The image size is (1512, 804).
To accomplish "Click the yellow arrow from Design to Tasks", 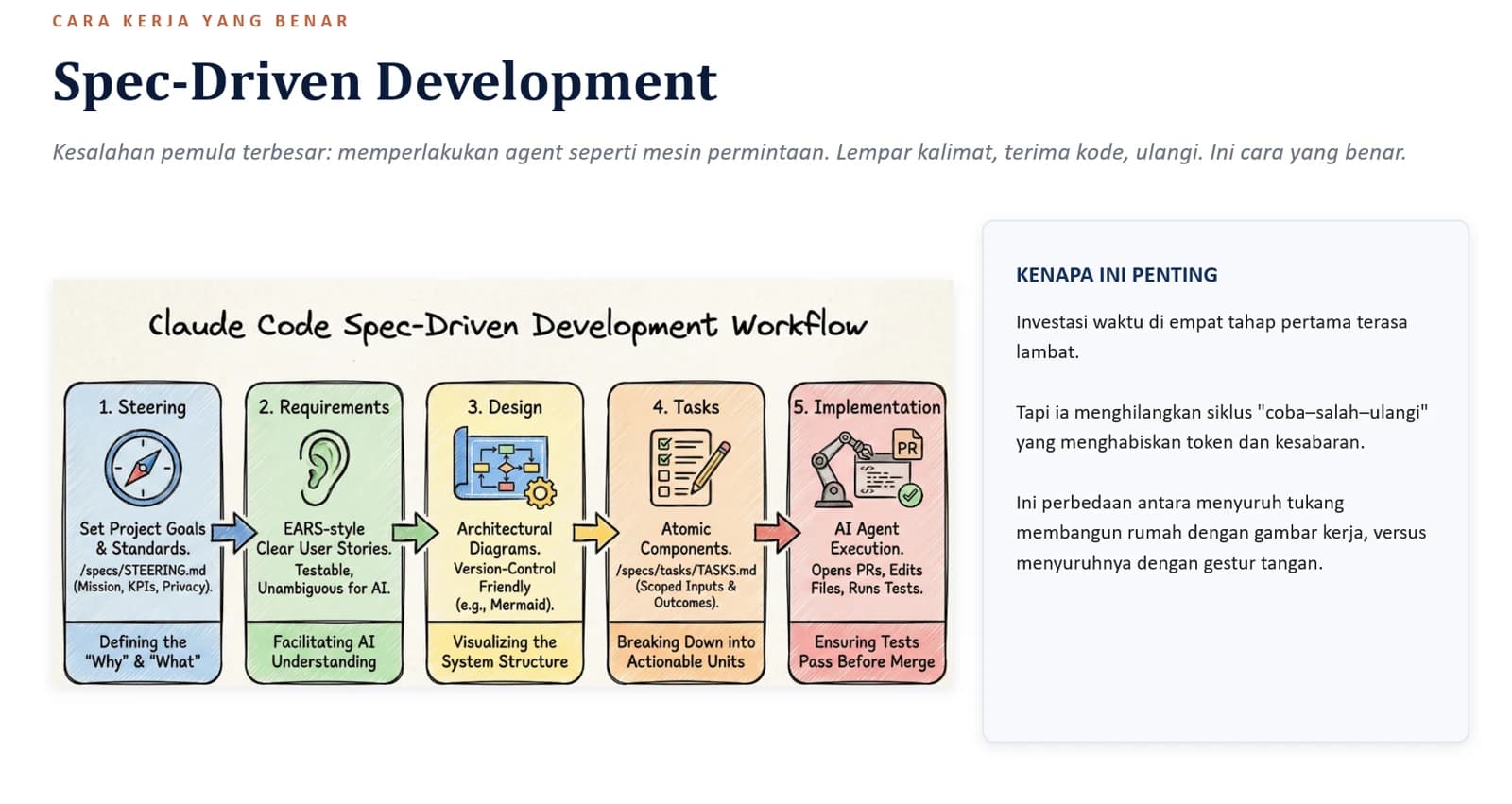I will click(x=596, y=533).
